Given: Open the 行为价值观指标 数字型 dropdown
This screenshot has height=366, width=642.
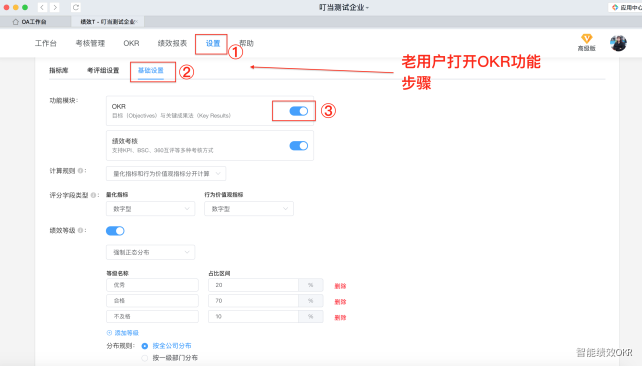Looking at the screenshot, I should click(x=249, y=209).
